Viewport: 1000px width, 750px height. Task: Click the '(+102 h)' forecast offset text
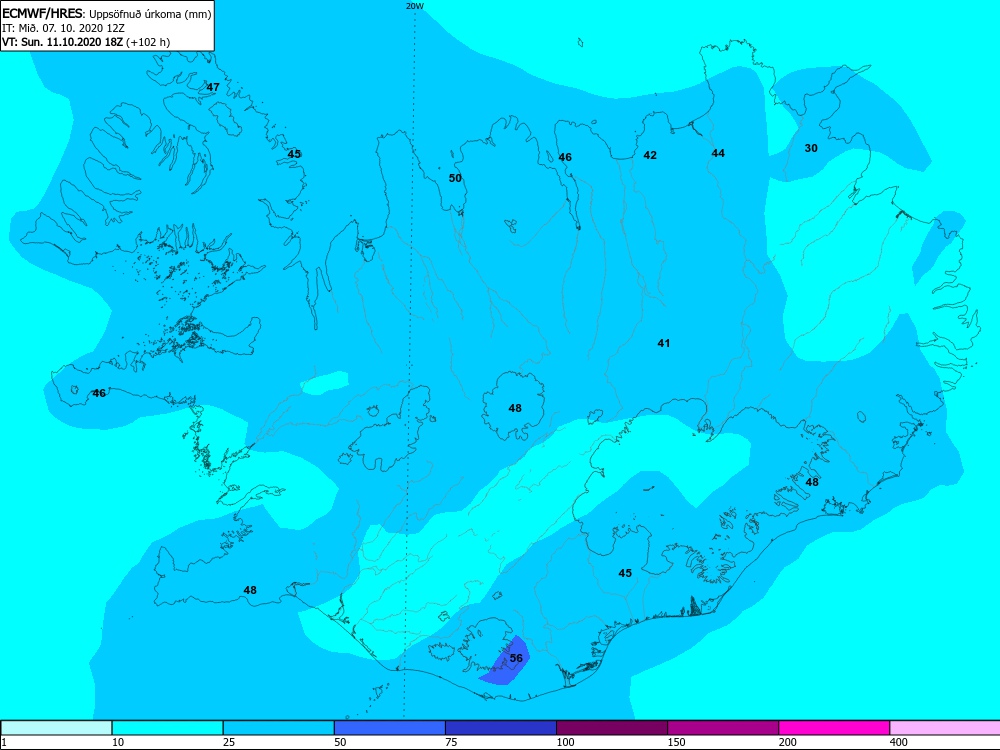click(149, 43)
